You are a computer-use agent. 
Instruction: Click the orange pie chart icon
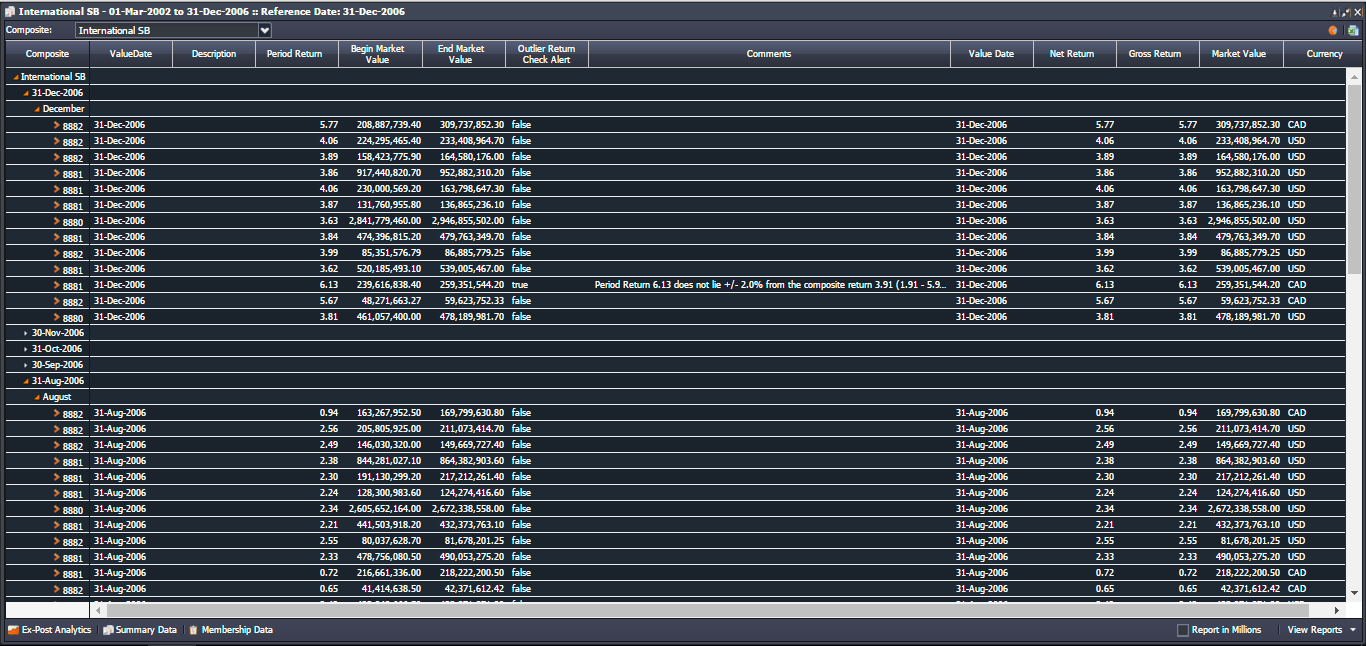point(1333,30)
